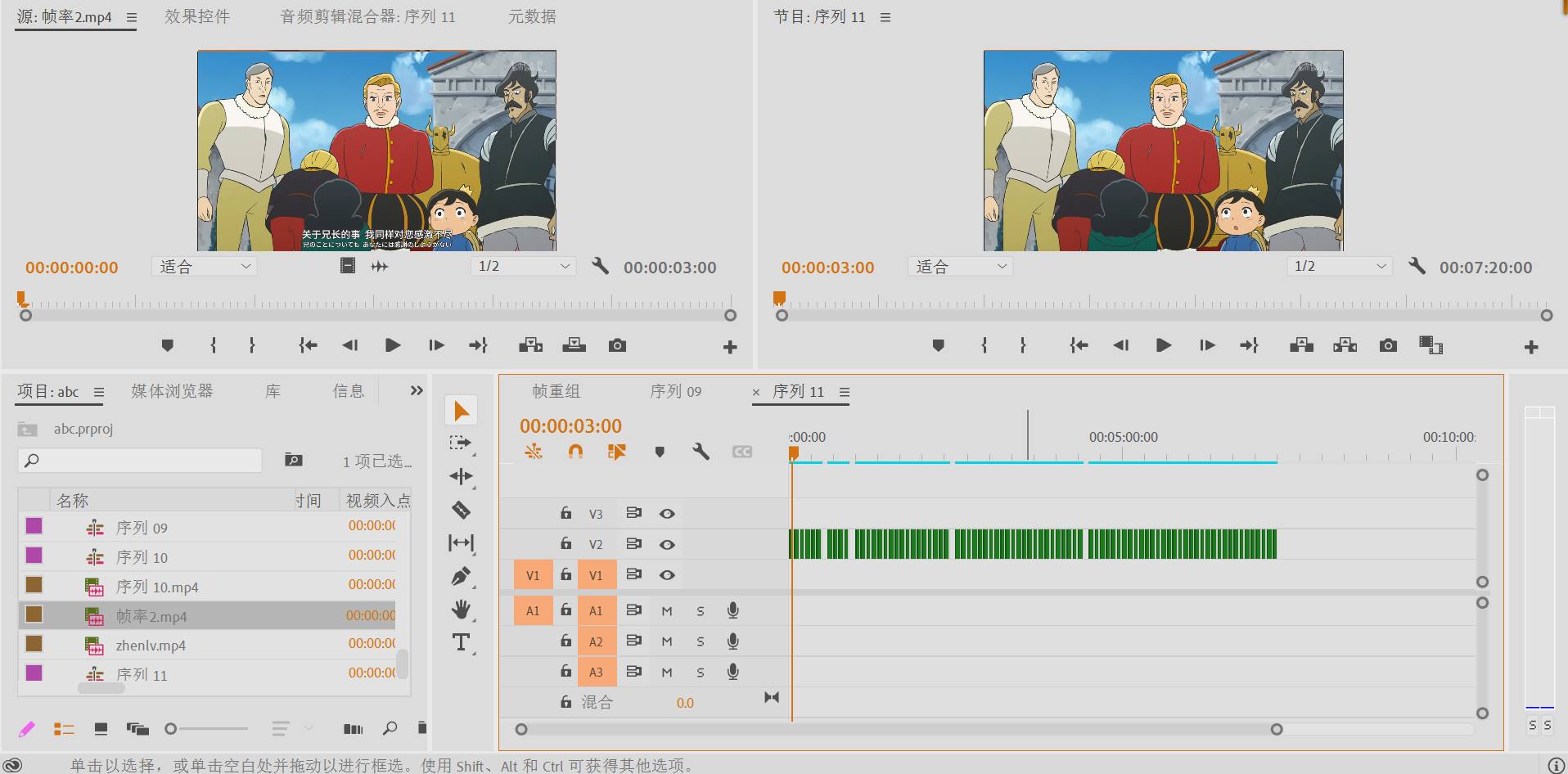The width and height of the screenshot is (1568, 774).
Task: Choose the Ripple Edit tool
Action: click(x=461, y=476)
